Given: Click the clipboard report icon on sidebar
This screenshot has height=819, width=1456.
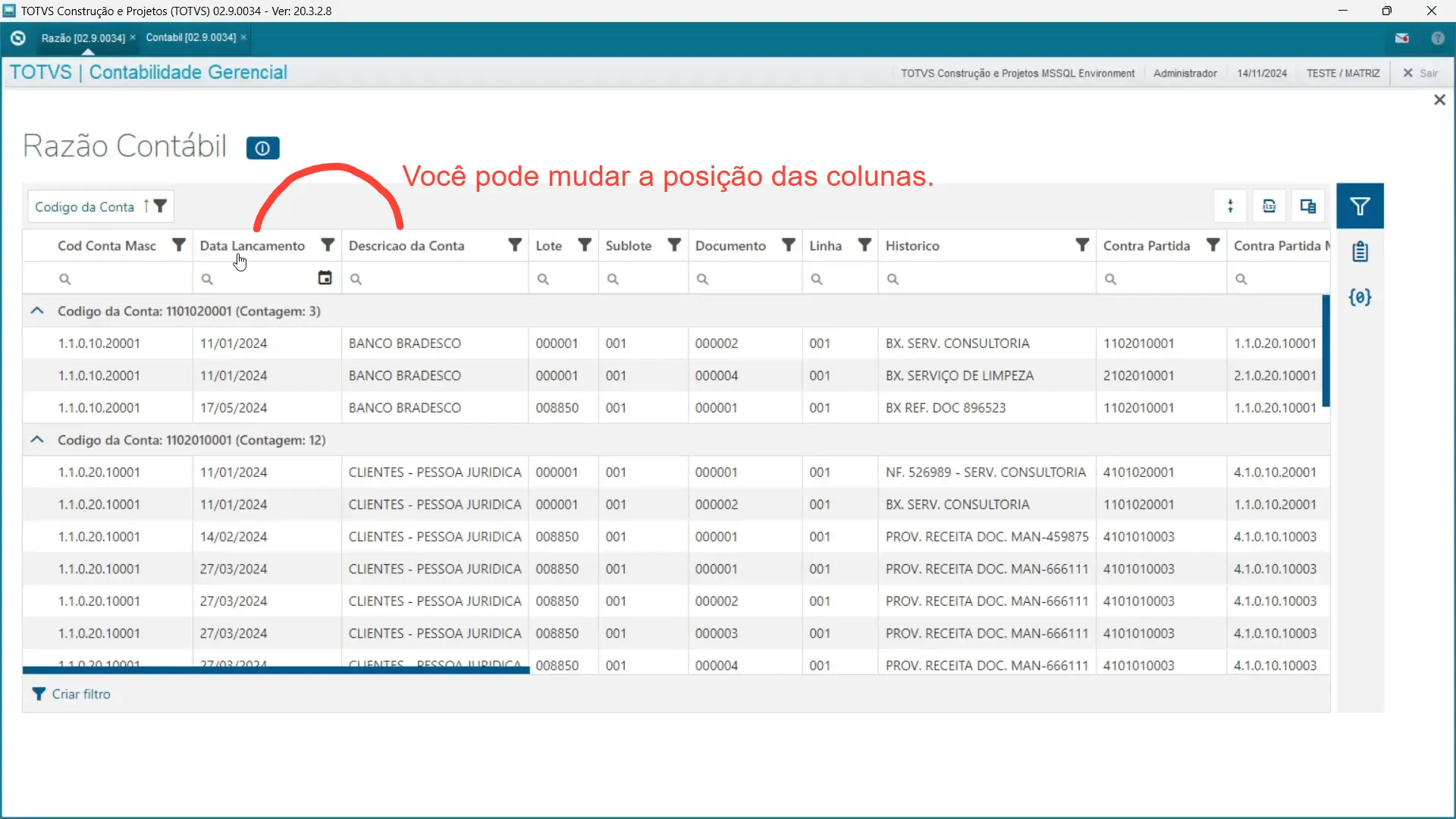Looking at the screenshot, I should tap(1360, 252).
